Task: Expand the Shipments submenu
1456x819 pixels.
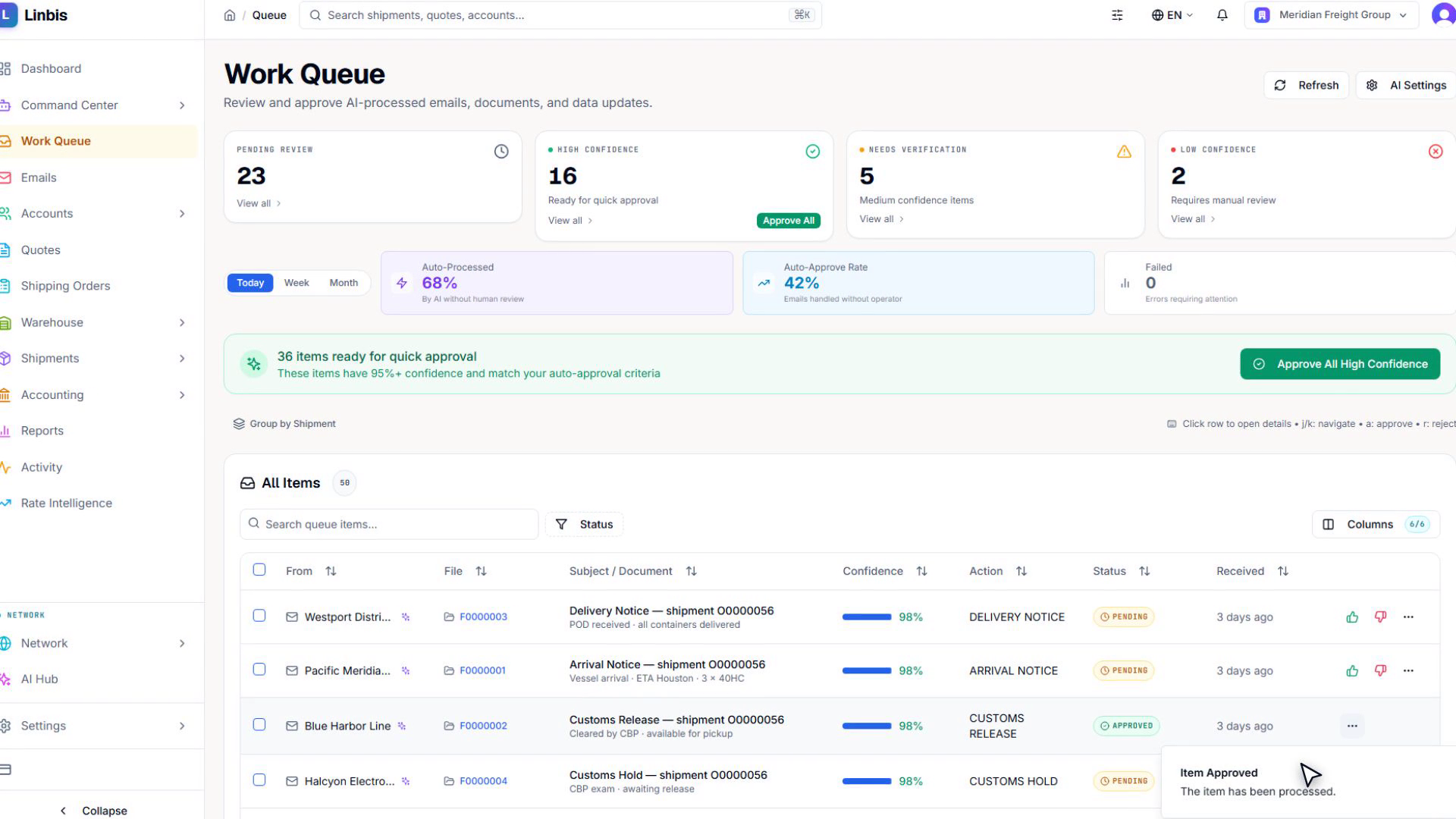Action: [x=182, y=359]
